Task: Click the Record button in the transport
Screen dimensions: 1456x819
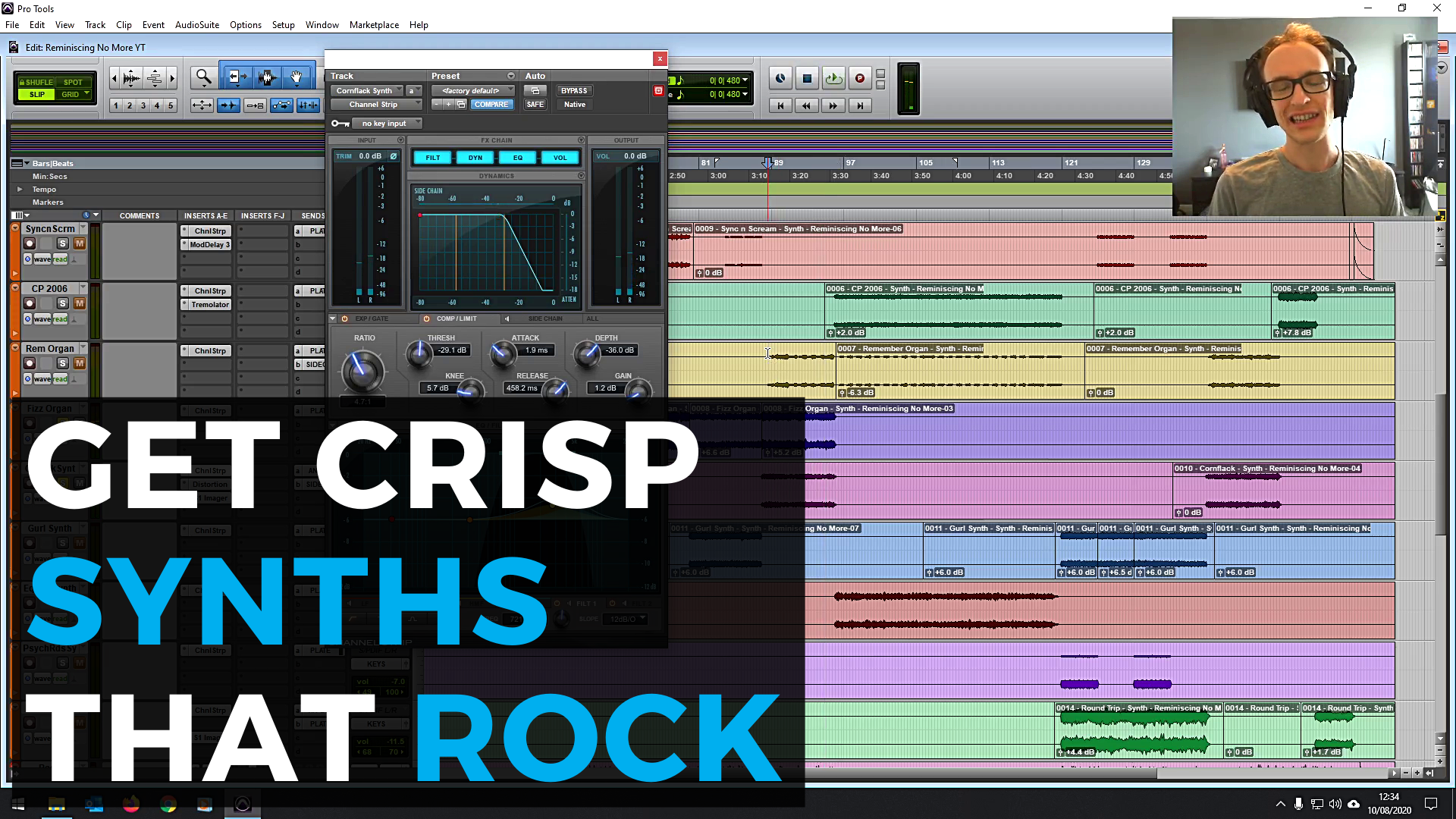Action: tap(859, 78)
